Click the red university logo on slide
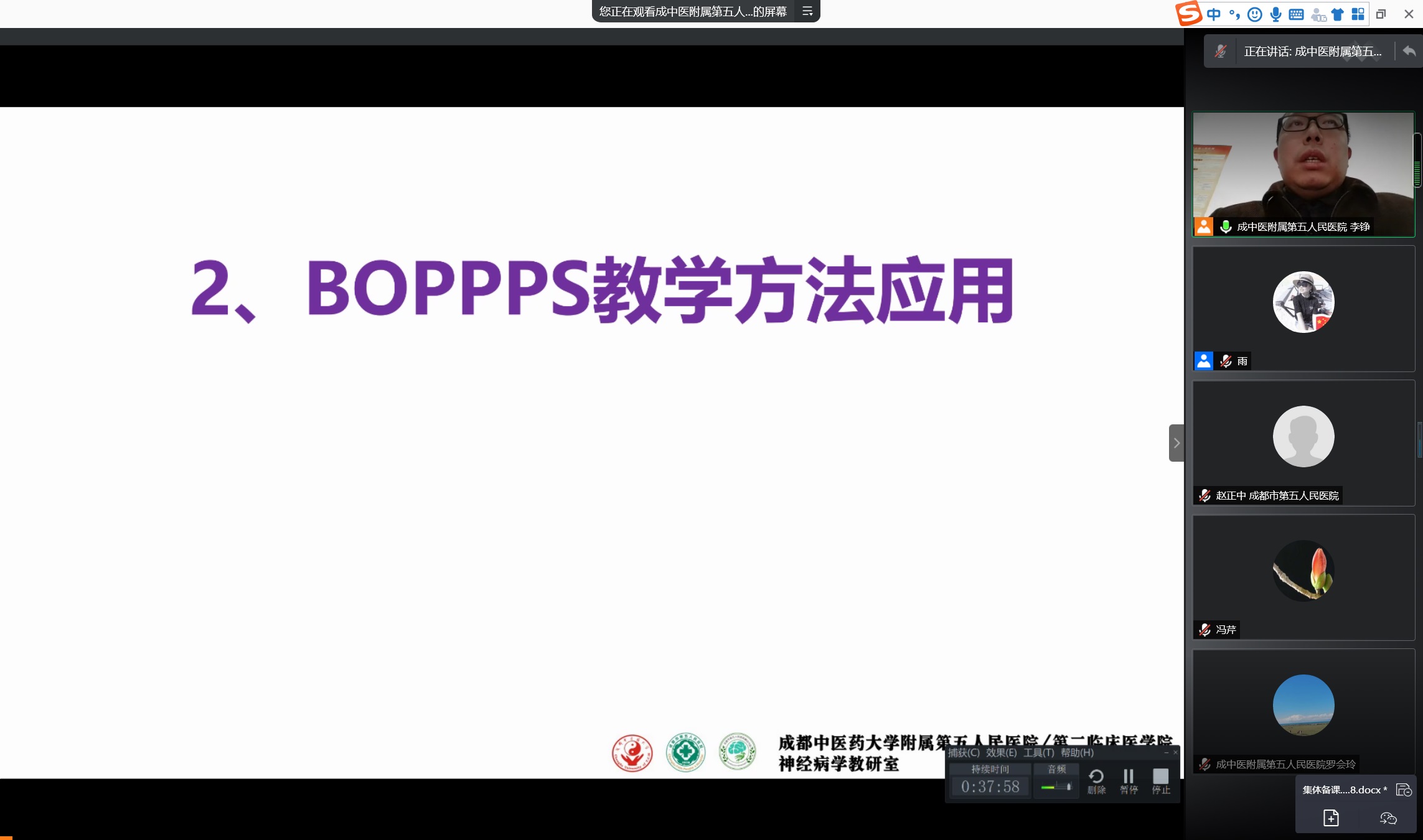 tap(632, 752)
